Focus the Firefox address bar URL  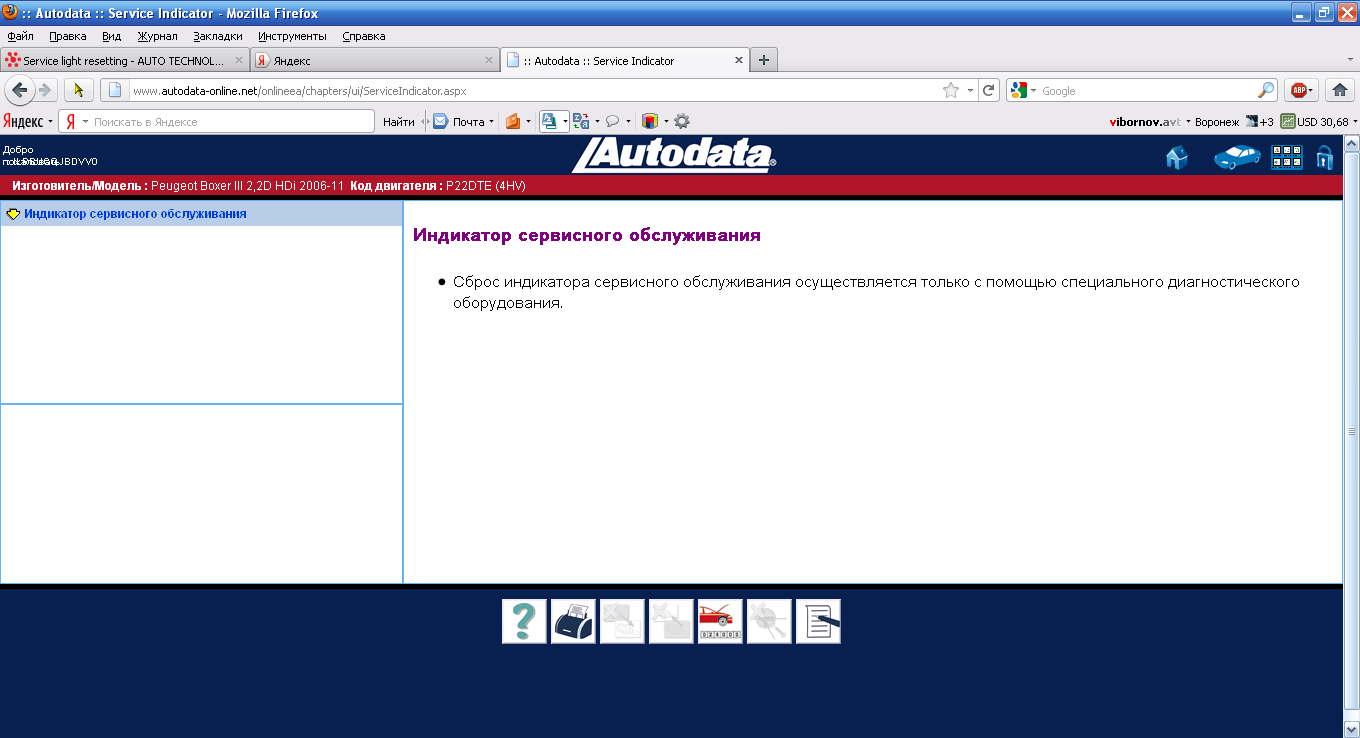tap(535, 90)
